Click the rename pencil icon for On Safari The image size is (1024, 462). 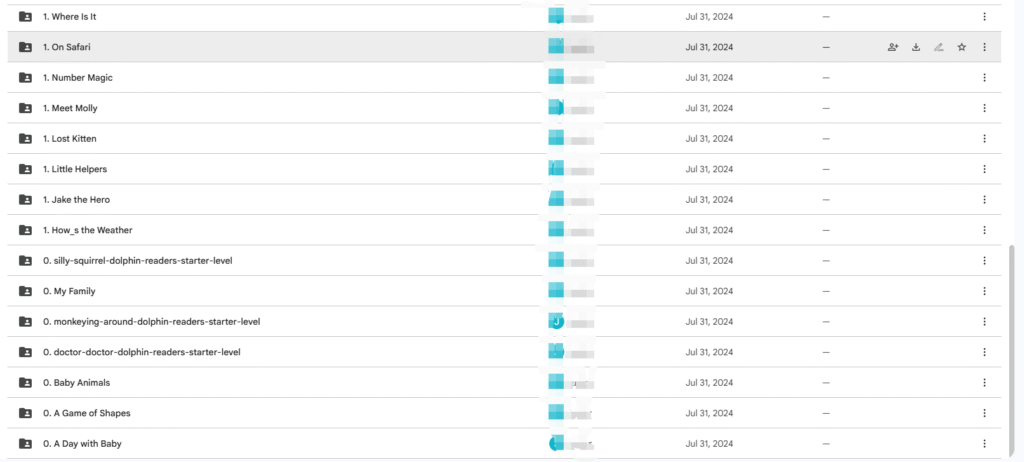(938, 47)
